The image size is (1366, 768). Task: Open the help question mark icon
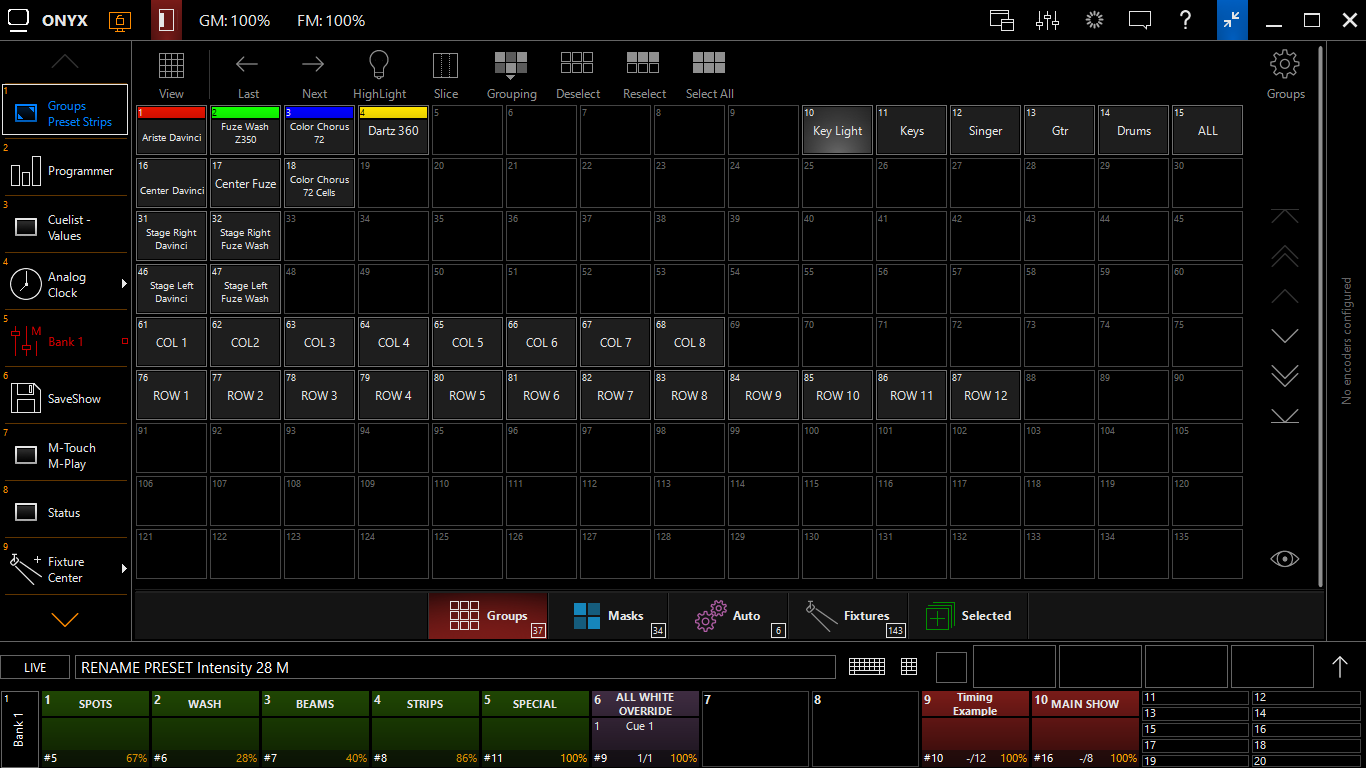[1185, 20]
